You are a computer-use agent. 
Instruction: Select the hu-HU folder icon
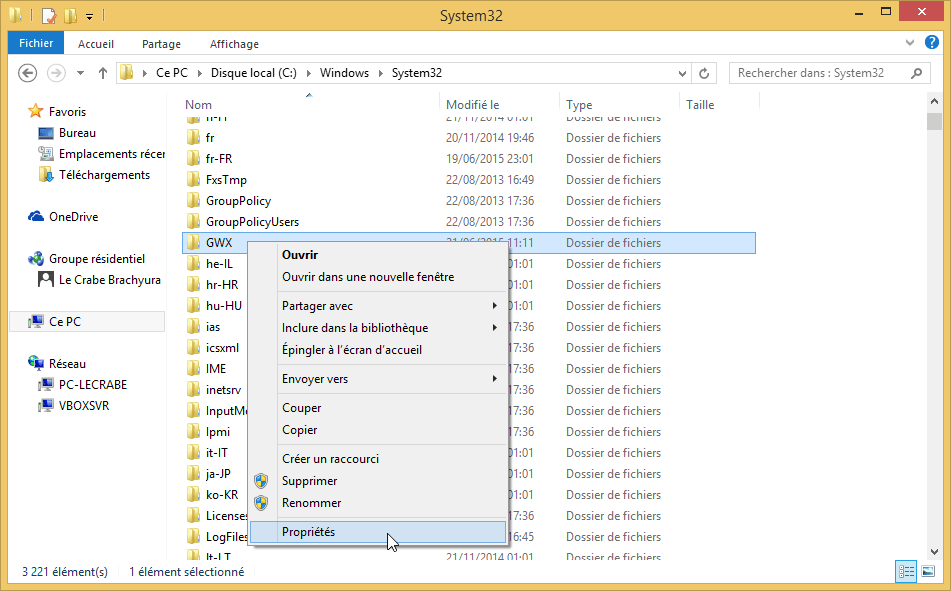click(x=193, y=306)
